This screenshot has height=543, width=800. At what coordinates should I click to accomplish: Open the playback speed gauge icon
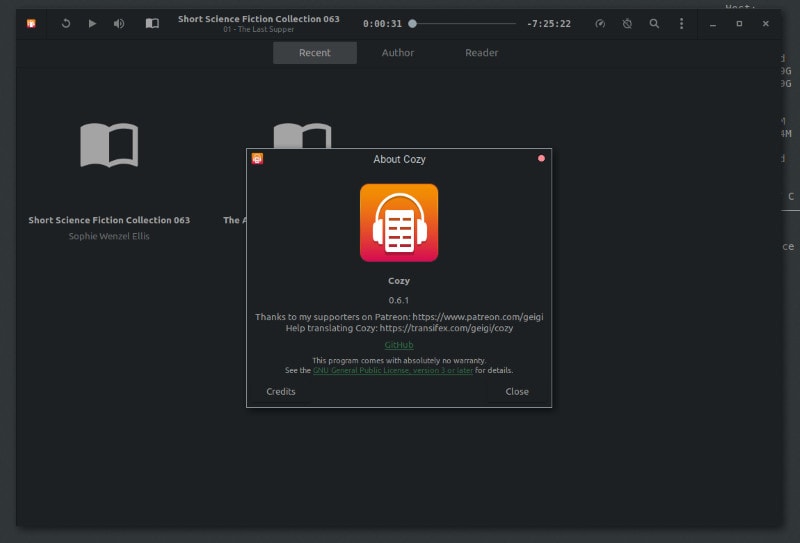pyautogui.click(x=601, y=23)
